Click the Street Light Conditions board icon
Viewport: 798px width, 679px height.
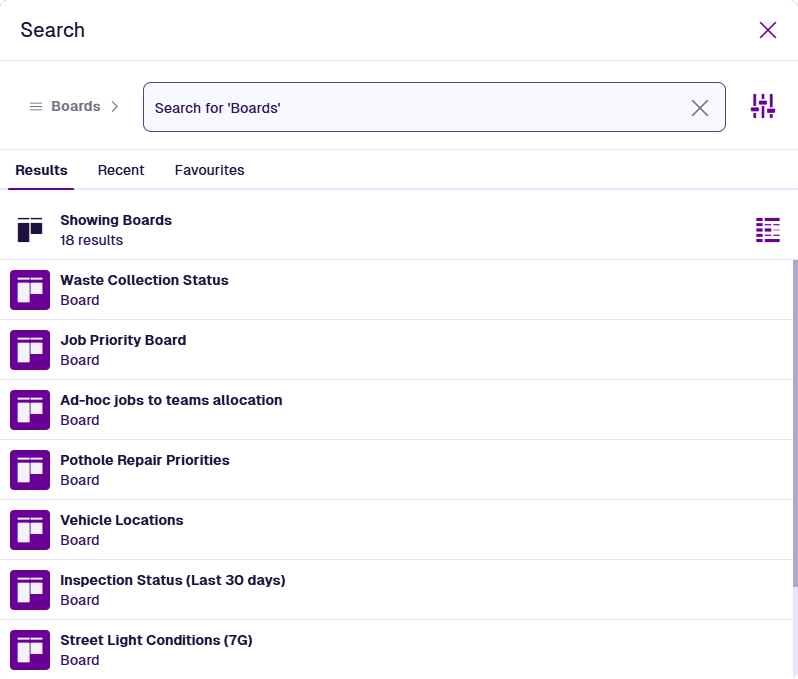[x=30, y=650]
